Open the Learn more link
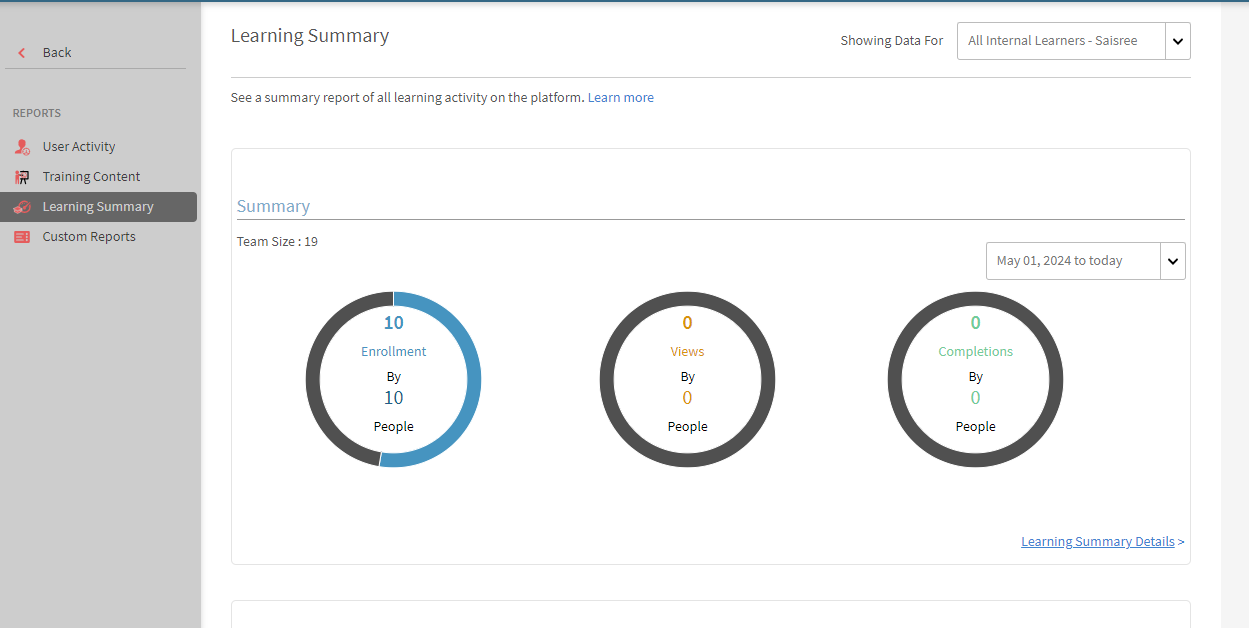The image size is (1249, 628). [620, 98]
